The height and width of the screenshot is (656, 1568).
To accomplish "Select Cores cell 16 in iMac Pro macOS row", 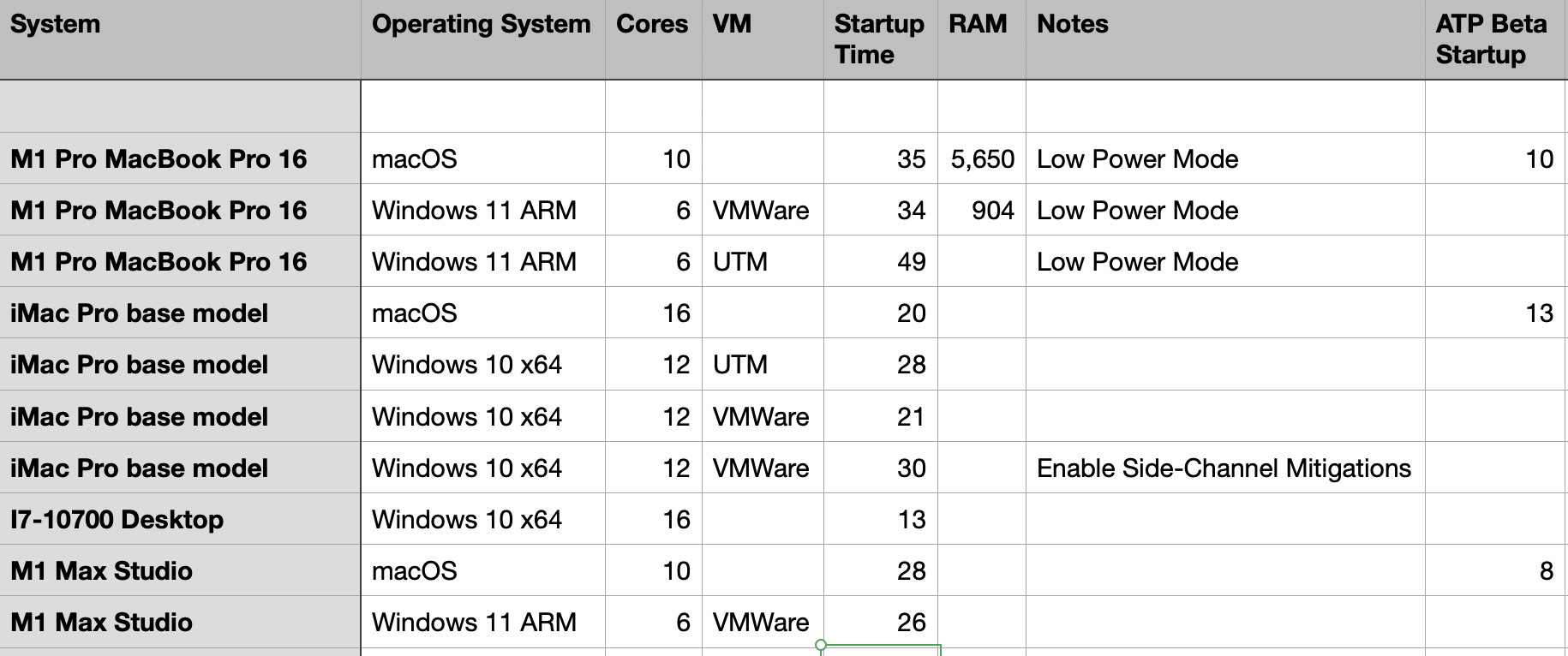I will click(653, 313).
